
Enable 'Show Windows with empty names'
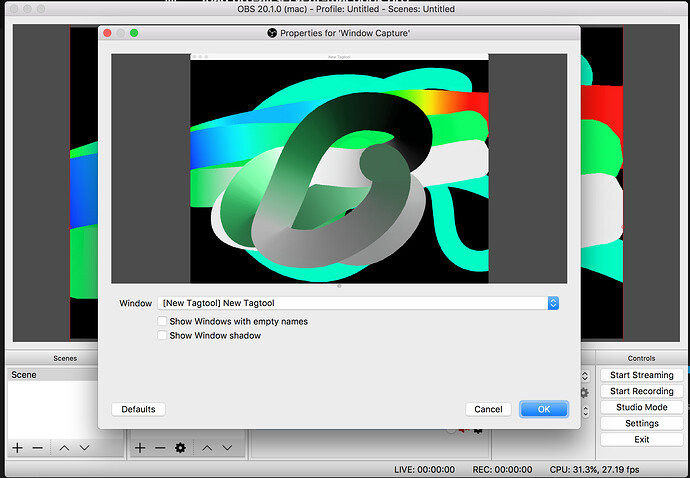[x=162, y=322]
